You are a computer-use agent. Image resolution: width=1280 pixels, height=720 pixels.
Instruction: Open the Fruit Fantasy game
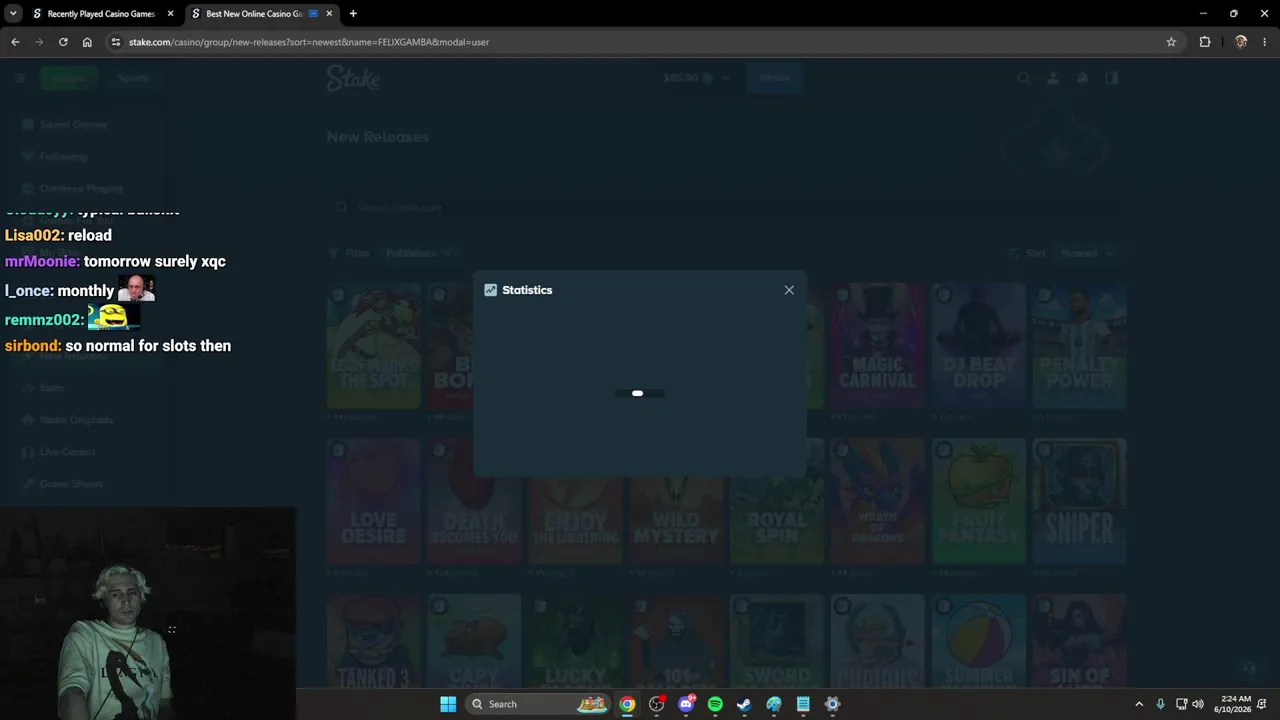pyautogui.click(x=978, y=502)
